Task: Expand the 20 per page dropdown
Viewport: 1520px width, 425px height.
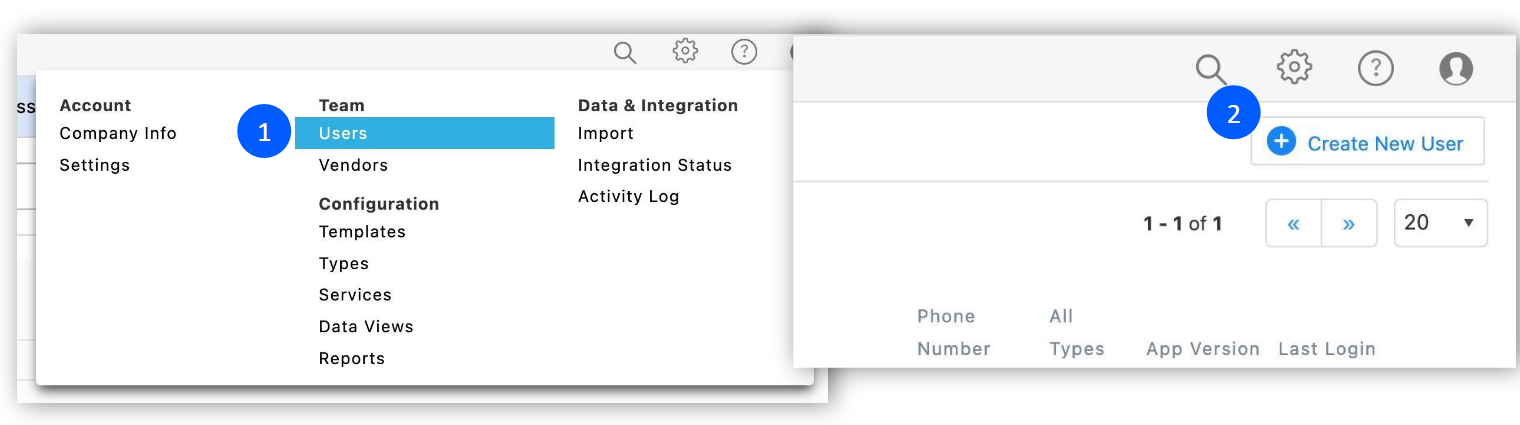Action: (1440, 223)
